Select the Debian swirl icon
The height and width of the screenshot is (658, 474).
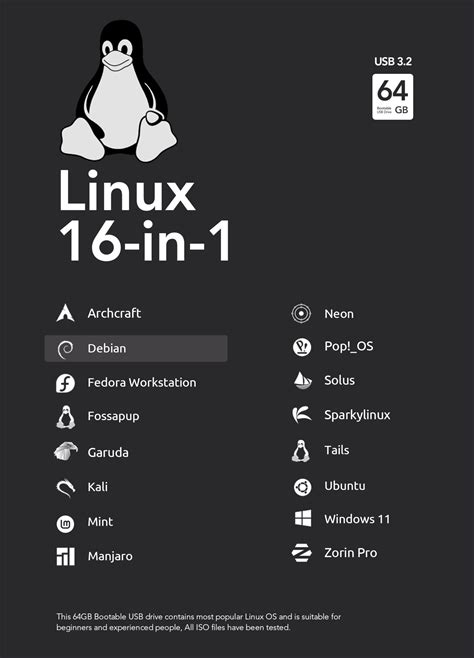pyautogui.click(x=65, y=349)
